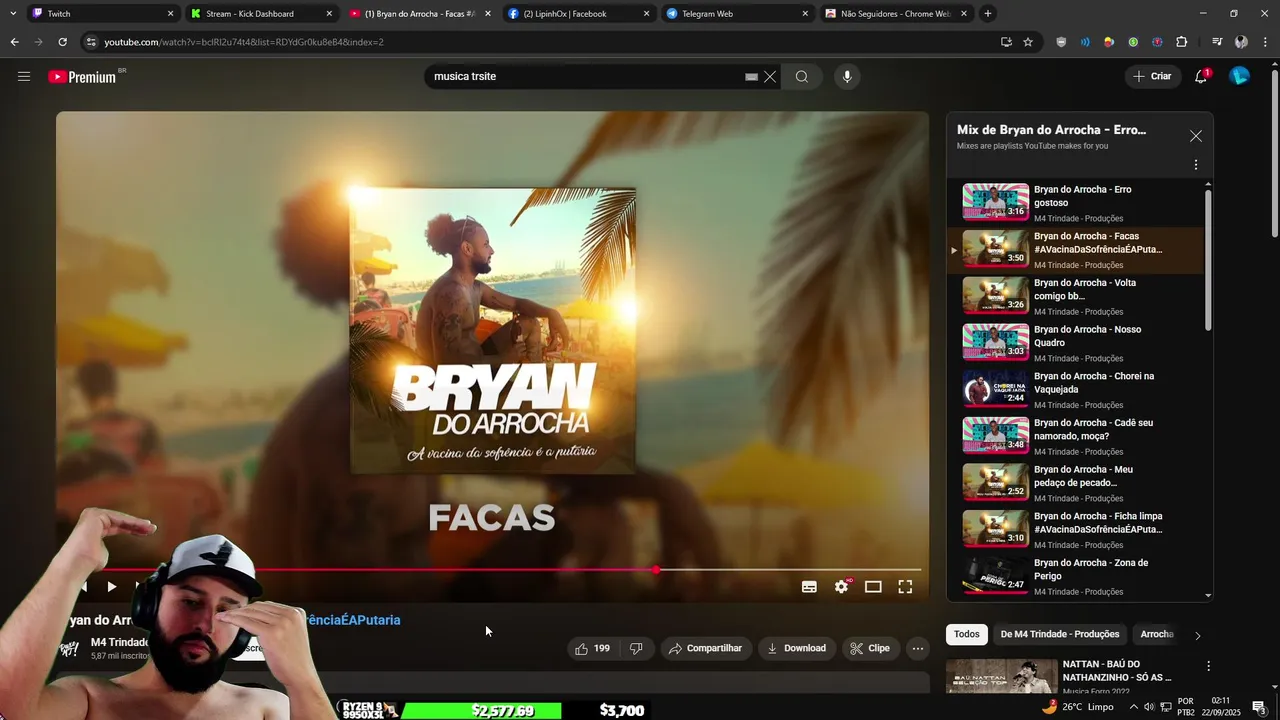Switch to the Twitch browser tab
Image resolution: width=1280 pixels, height=720 pixels.
(103, 14)
